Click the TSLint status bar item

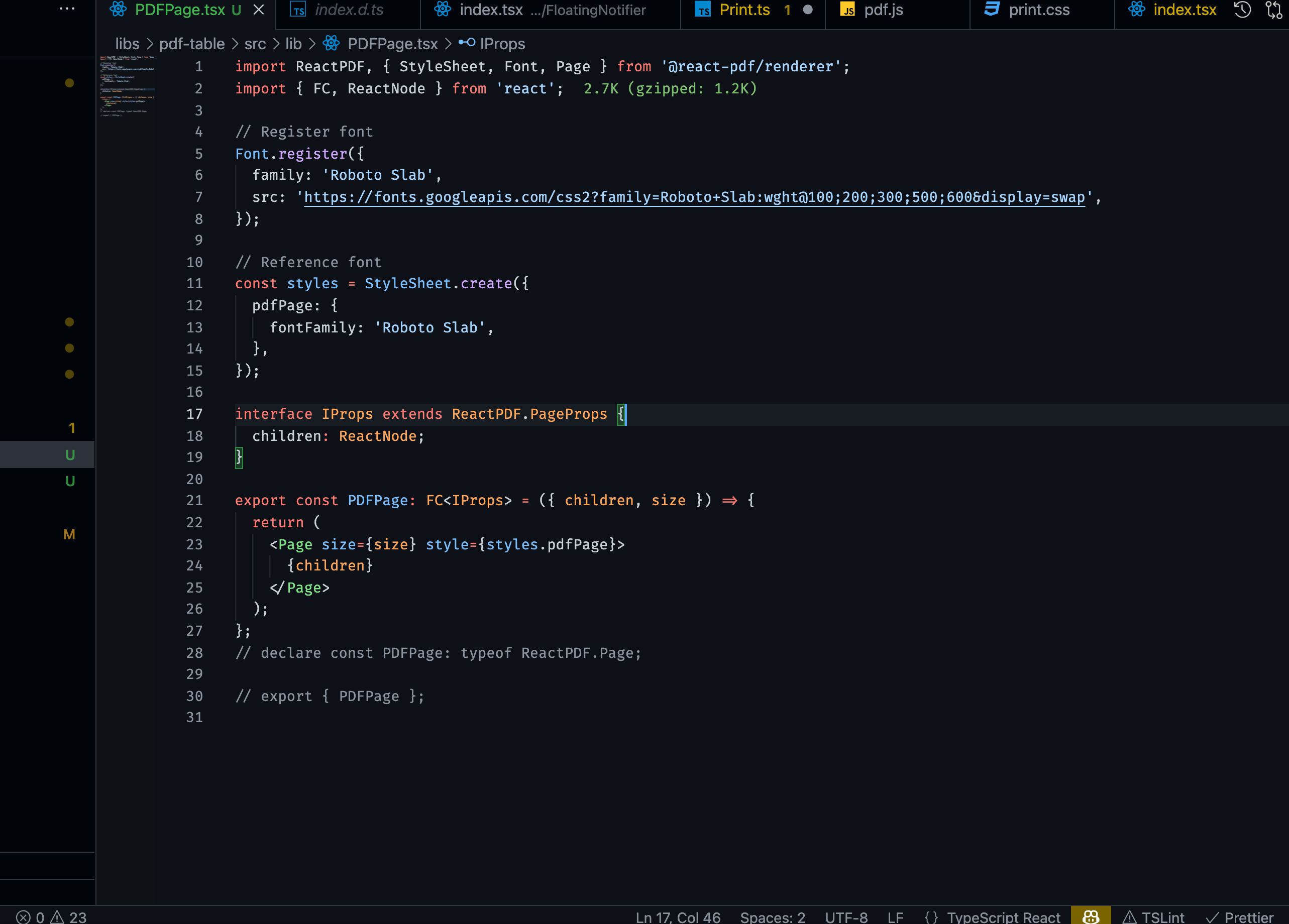[x=1154, y=916]
